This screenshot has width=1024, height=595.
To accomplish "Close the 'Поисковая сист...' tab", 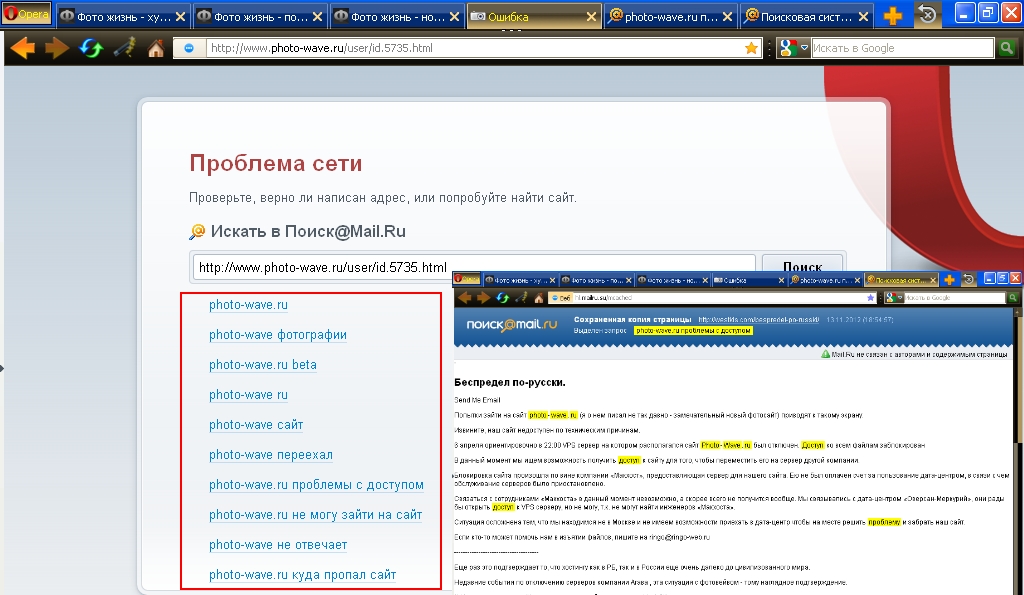I will 861,17.
